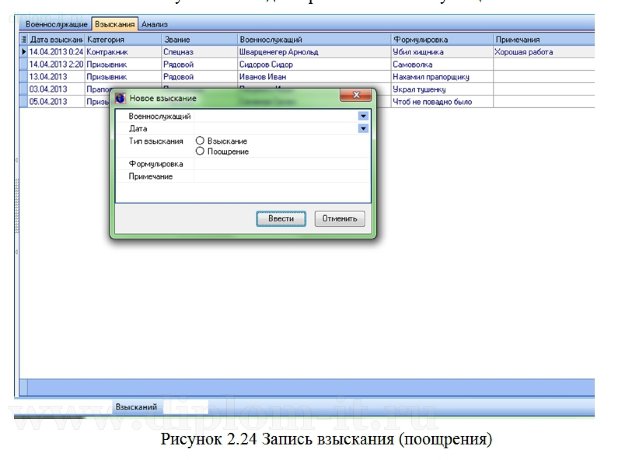The width and height of the screenshot is (639, 460).
Task: Select the date cell 14.04.2013 2:20
Action: (56, 64)
